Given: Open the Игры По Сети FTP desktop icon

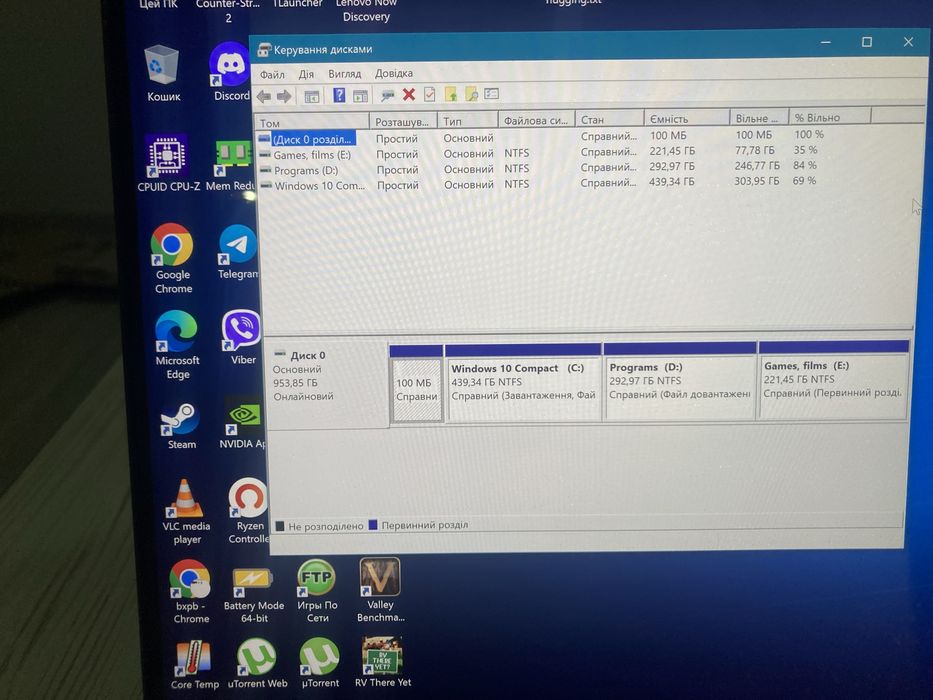Looking at the screenshot, I should [x=317, y=592].
